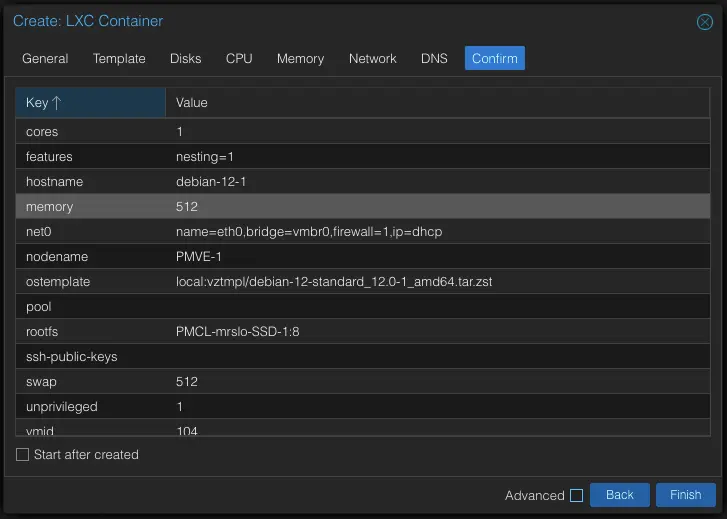Click Finish to create the container

[x=685, y=495]
